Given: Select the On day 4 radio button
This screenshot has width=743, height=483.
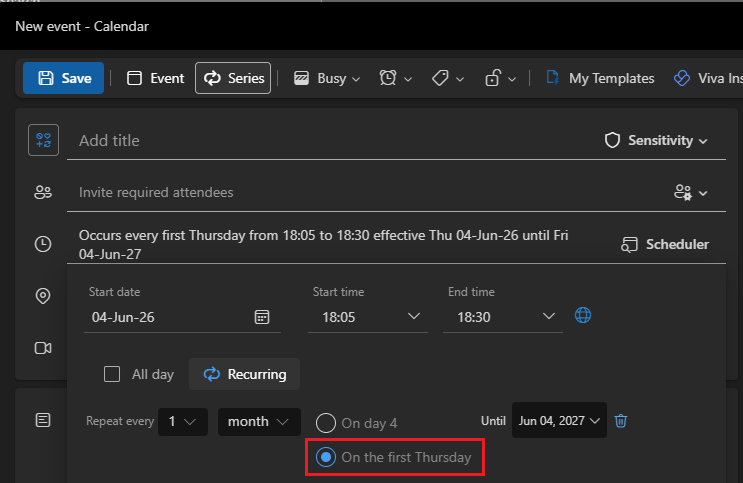Looking at the screenshot, I should pos(326,423).
